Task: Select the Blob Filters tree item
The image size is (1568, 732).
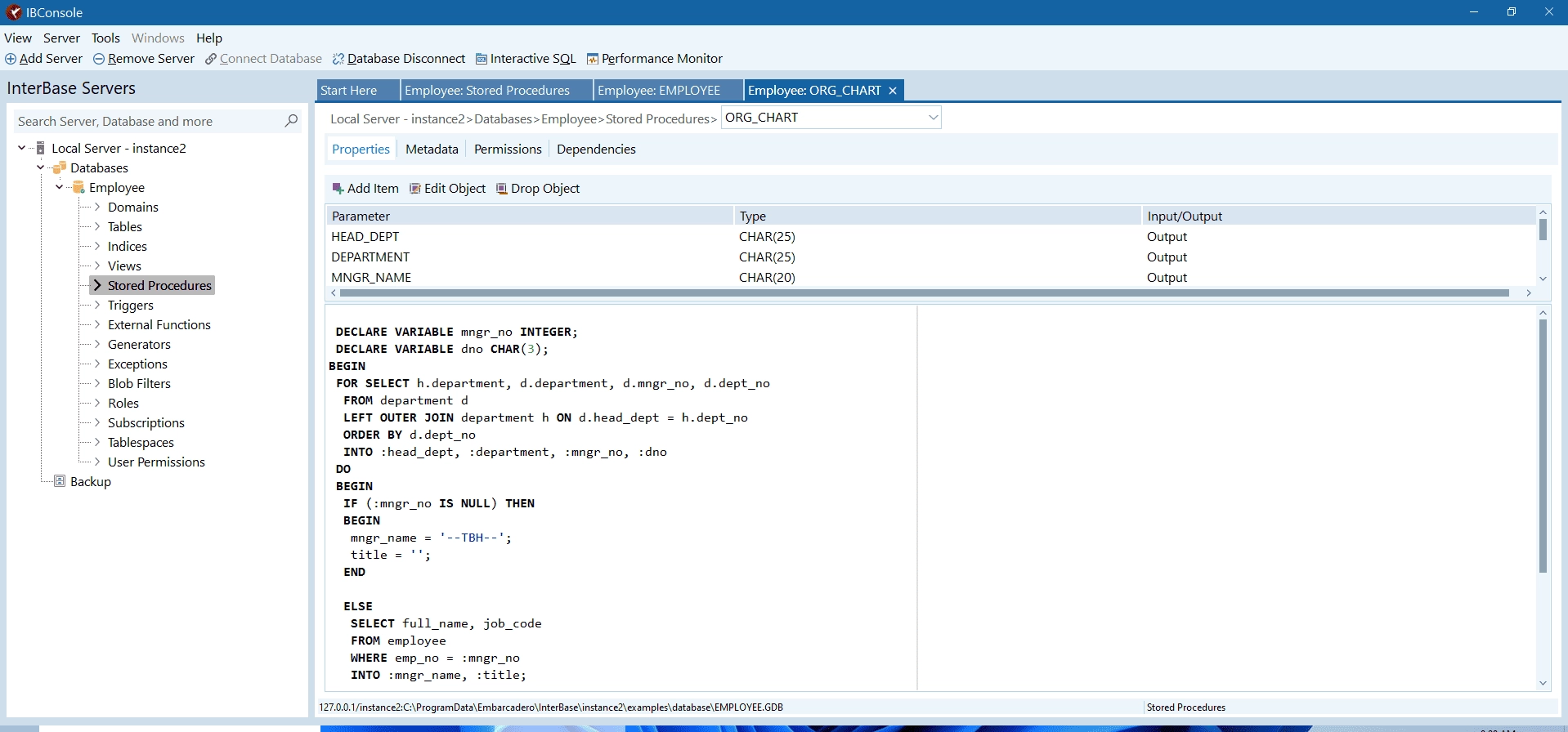Action: click(x=139, y=383)
